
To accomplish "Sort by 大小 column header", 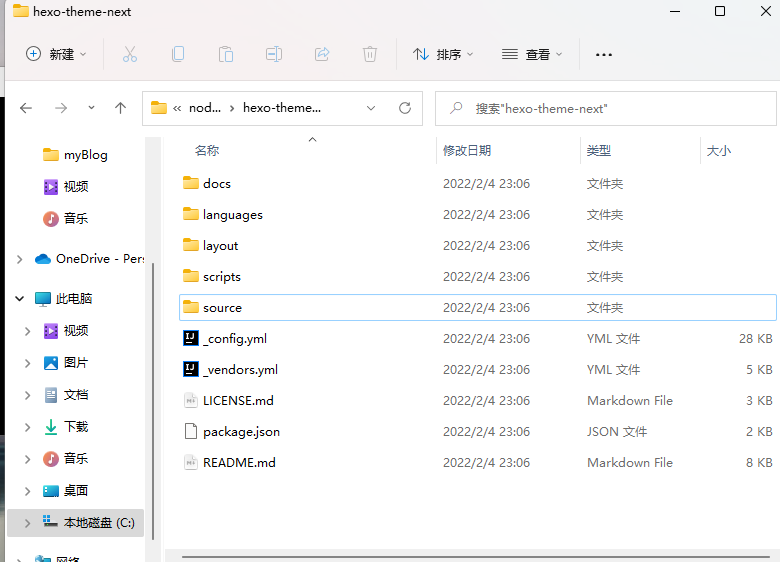I will (x=719, y=150).
